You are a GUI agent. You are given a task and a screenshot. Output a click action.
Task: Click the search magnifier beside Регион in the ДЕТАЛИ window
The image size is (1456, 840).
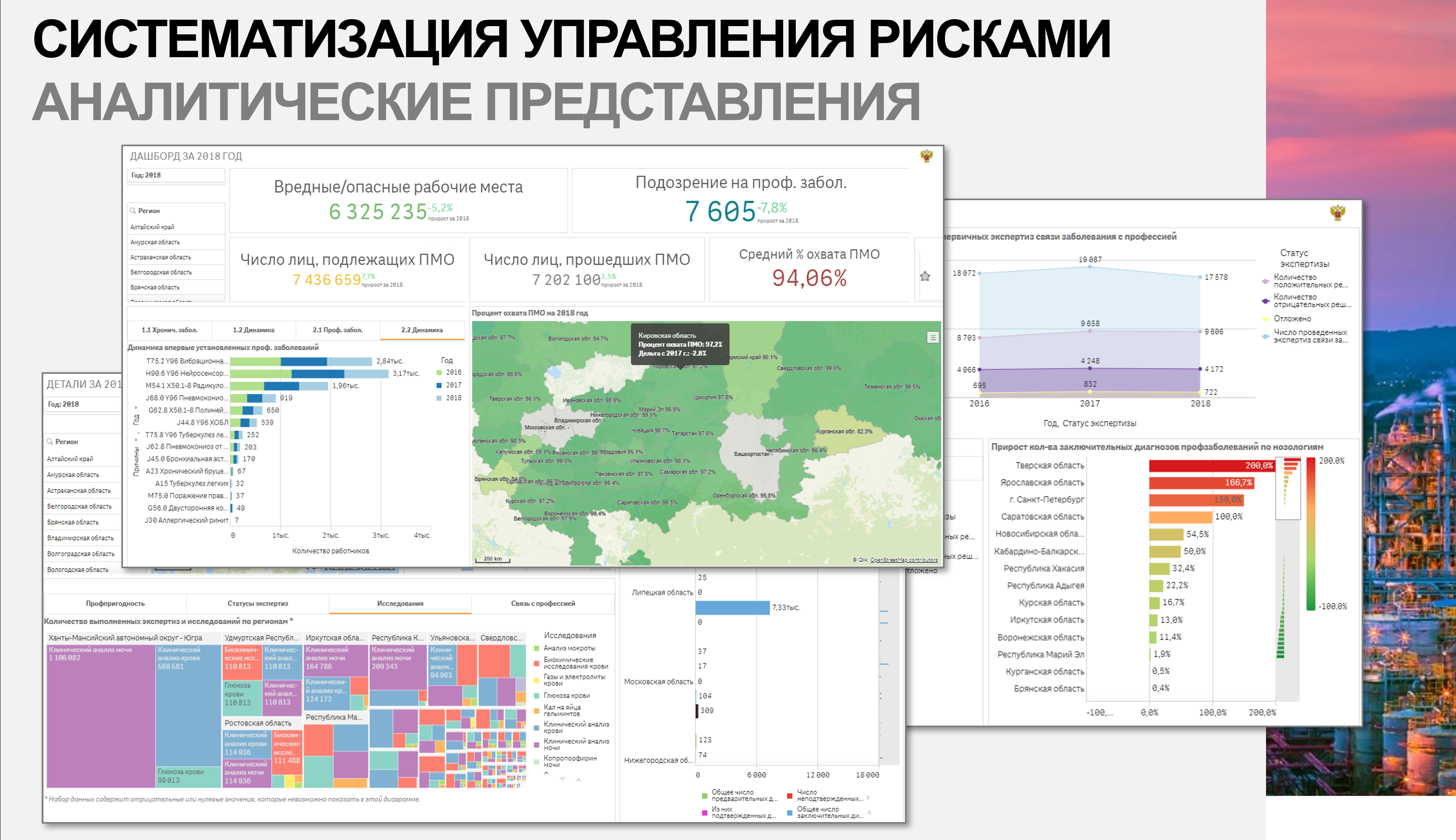pos(49,441)
